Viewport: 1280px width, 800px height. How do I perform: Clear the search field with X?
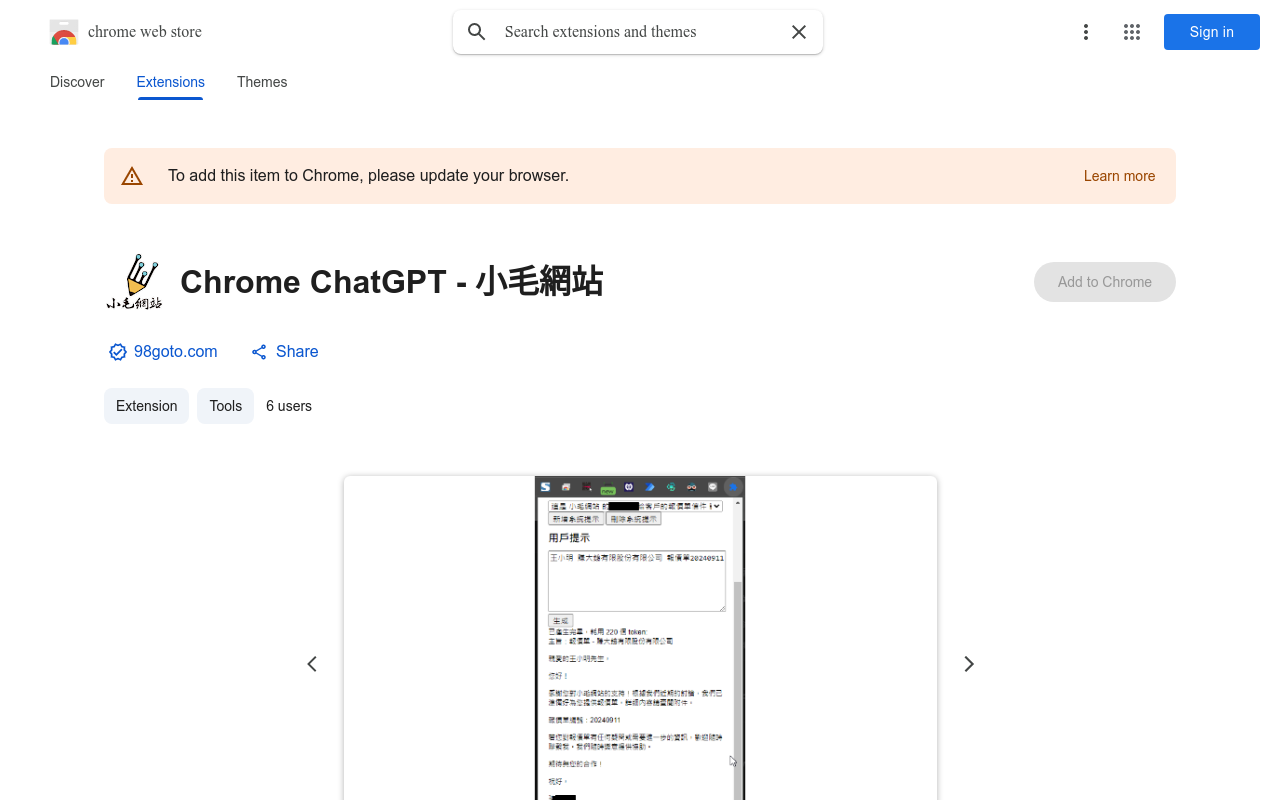(x=799, y=32)
